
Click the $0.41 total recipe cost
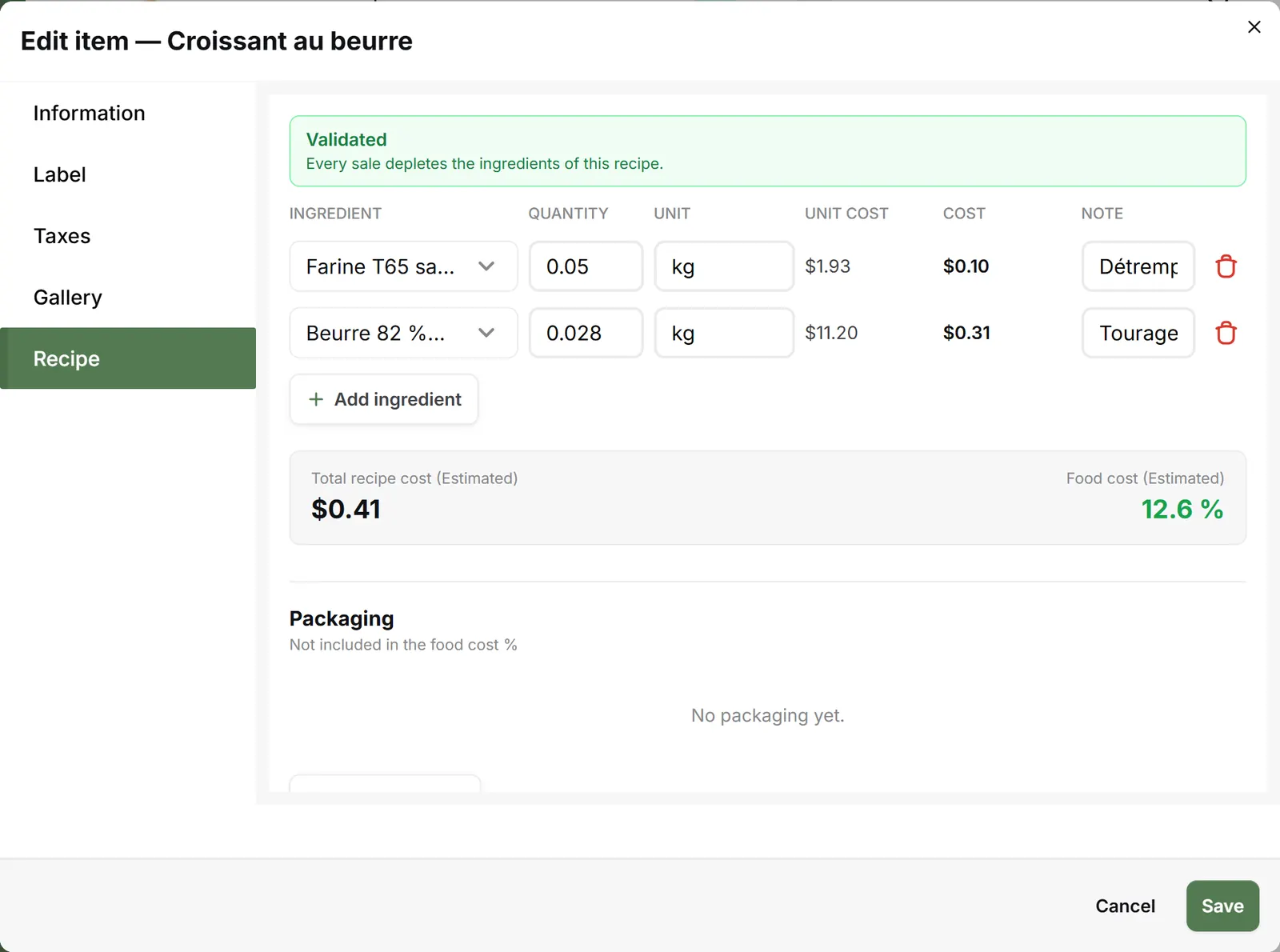[x=346, y=509]
